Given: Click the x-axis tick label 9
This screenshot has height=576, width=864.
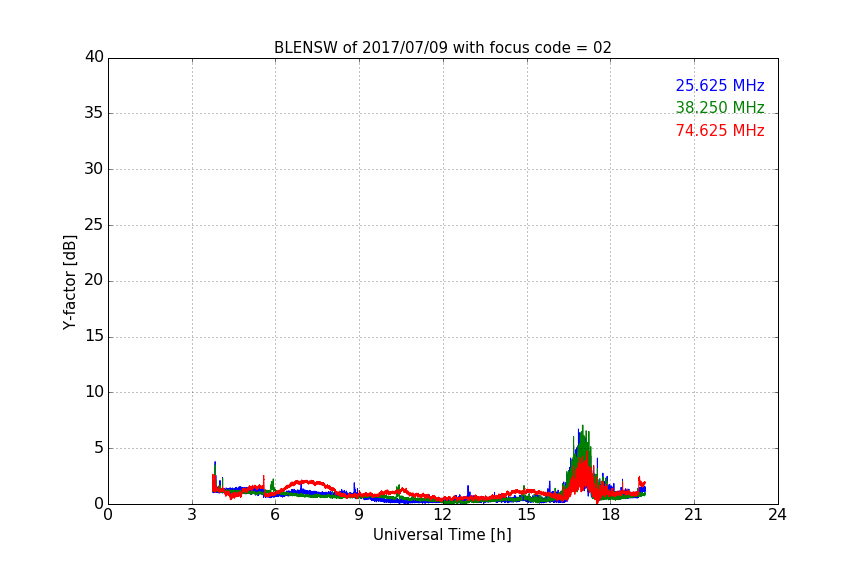Looking at the screenshot, I should 359,515.
